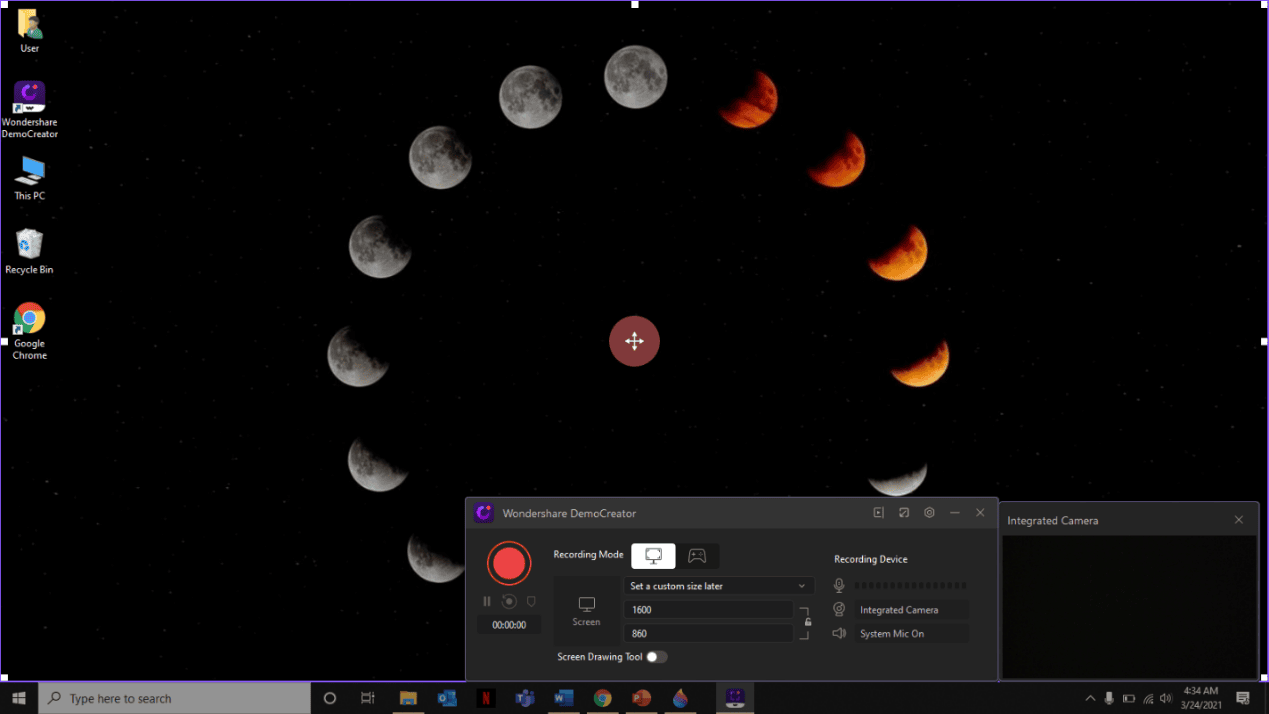Select the Recycle Bin desktop icon
Screen dimensions: 1269x714
tap(30, 251)
